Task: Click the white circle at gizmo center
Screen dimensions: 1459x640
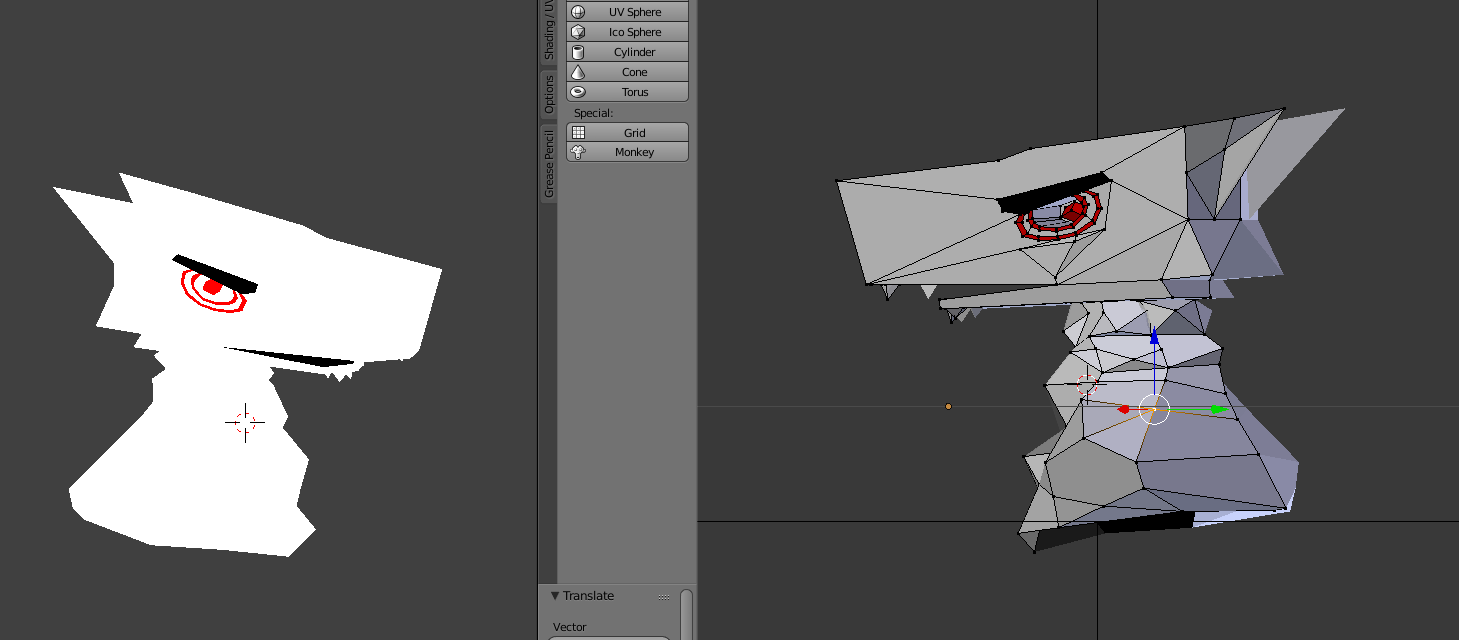Action: pyautogui.click(x=1154, y=409)
